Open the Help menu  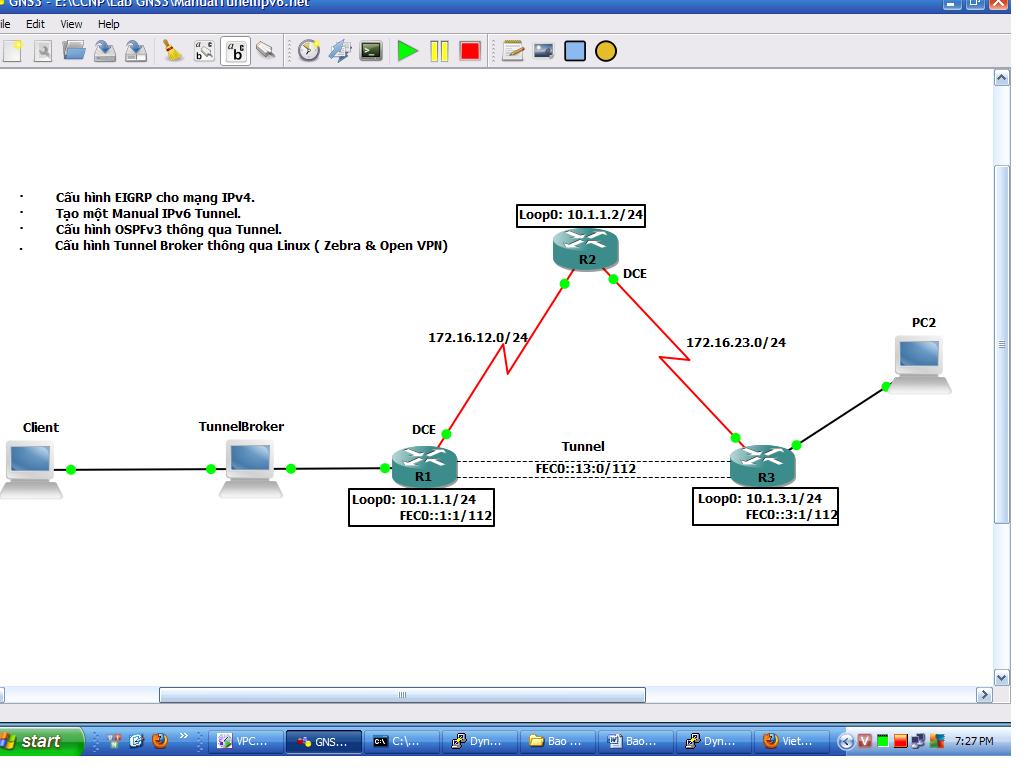(109, 24)
